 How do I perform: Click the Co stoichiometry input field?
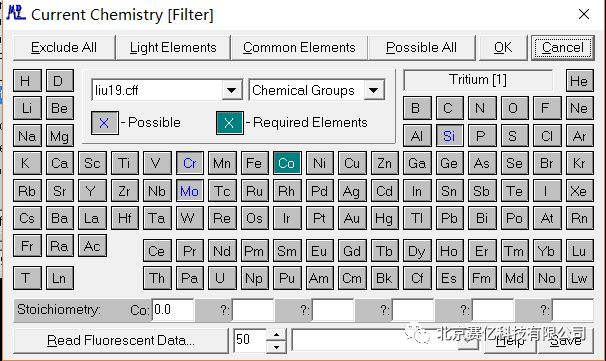point(173,310)
